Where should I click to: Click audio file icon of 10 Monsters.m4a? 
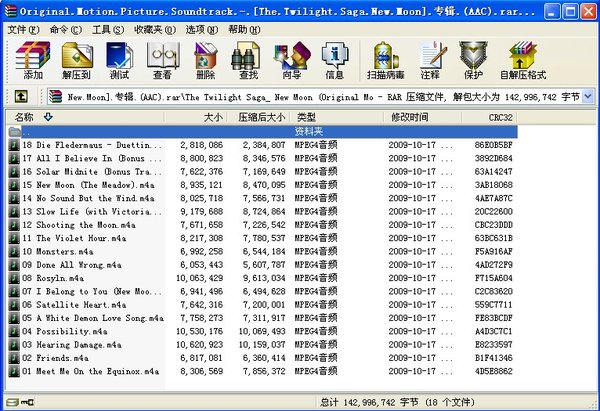point(14,251)
